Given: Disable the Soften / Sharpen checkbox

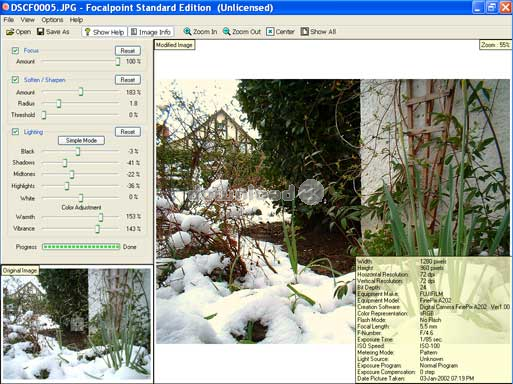Looking at the screenshot, I should tap(15, 80).
